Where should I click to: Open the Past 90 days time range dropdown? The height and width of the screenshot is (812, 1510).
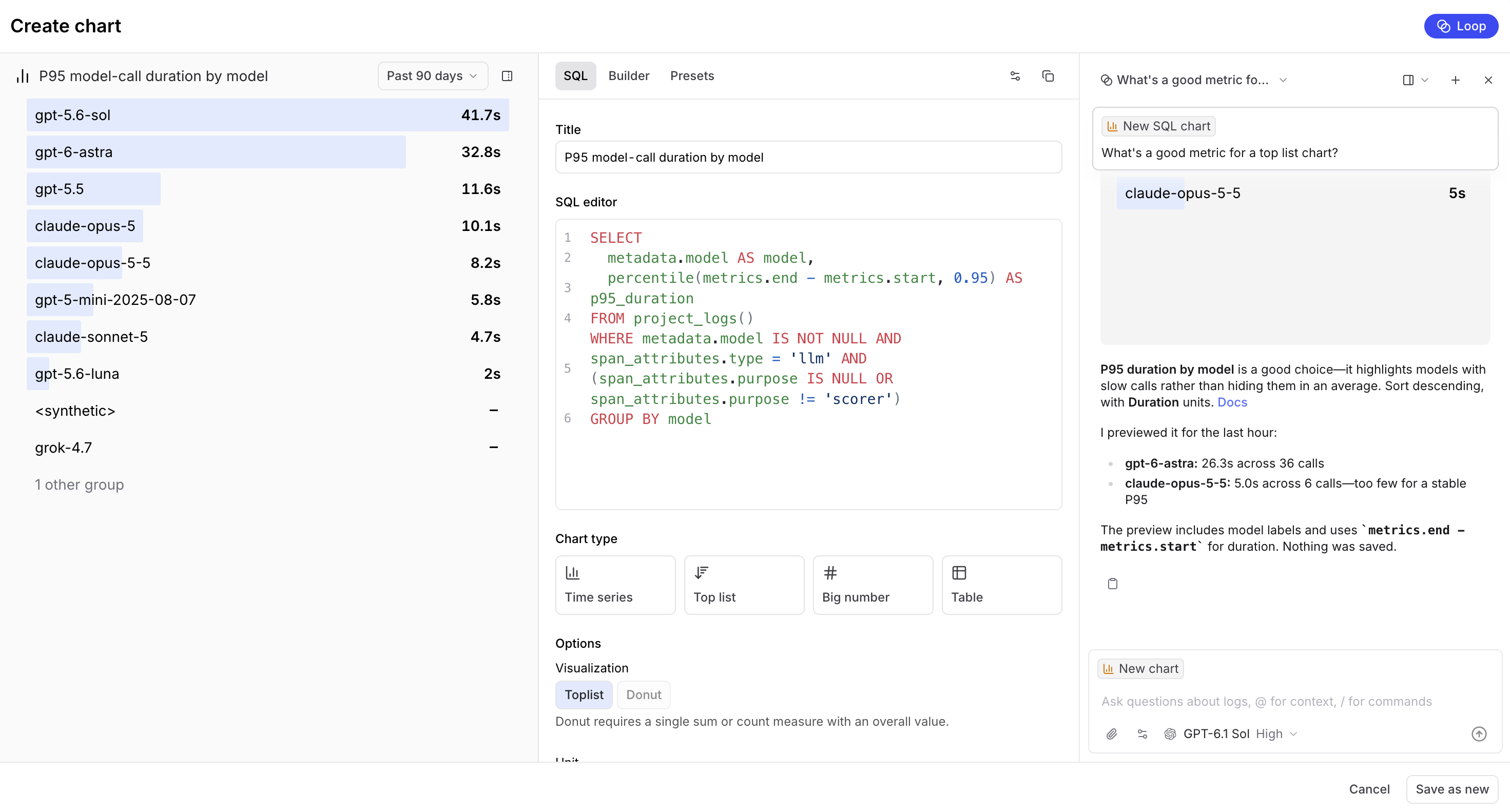tap(433, 76)
